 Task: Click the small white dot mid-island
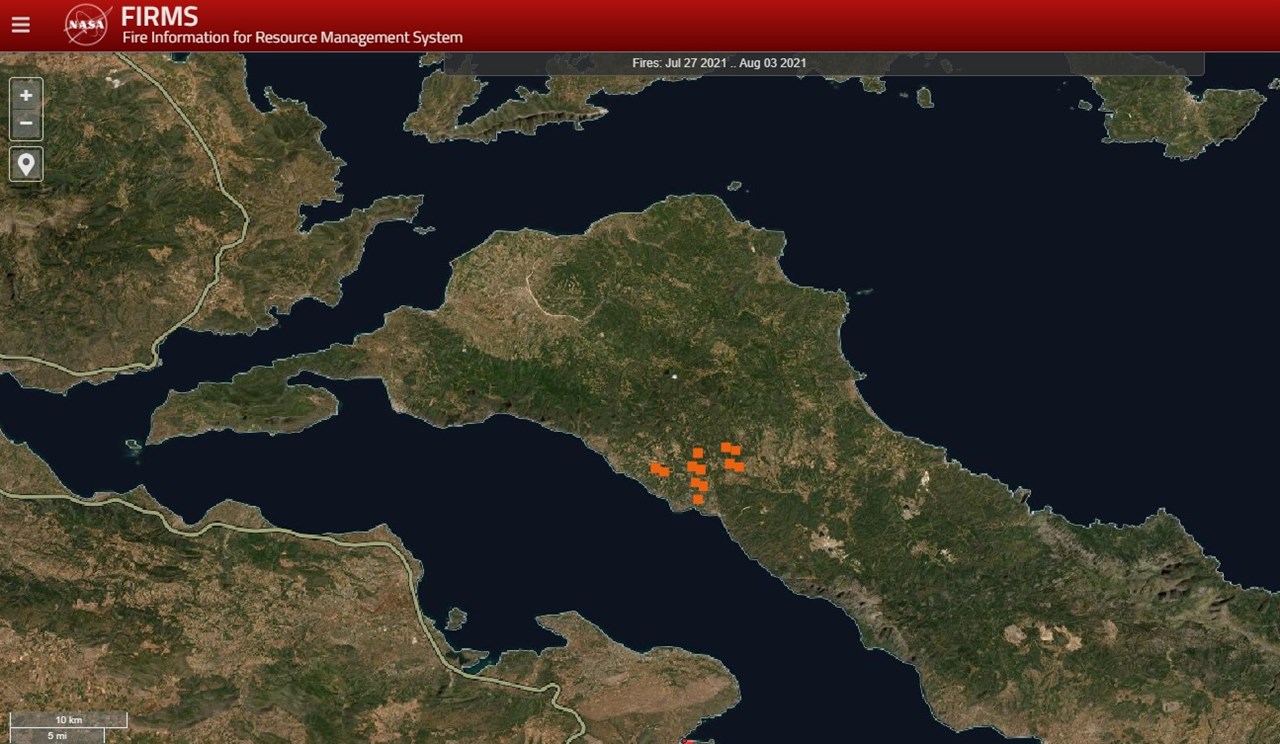(x=675, y=377)
